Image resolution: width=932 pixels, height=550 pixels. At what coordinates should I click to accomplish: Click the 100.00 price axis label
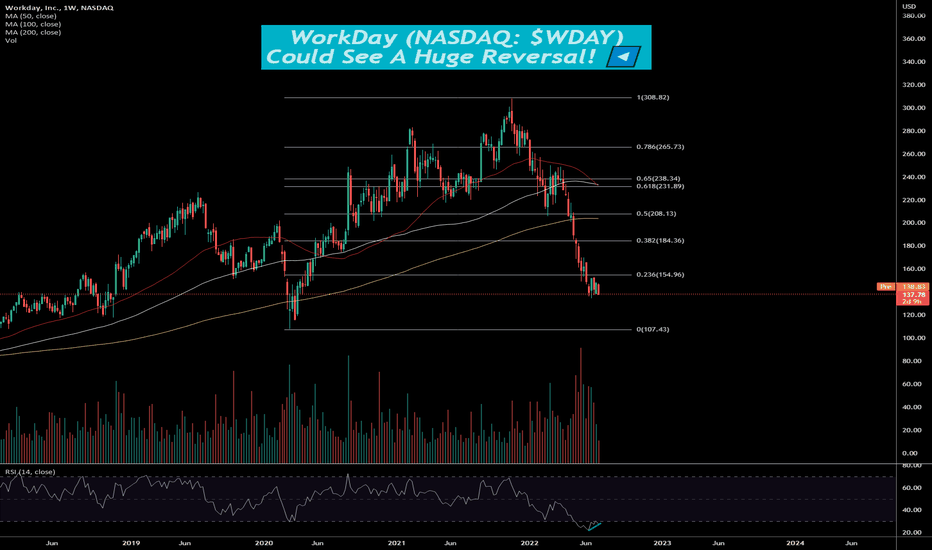coord(914,338)
